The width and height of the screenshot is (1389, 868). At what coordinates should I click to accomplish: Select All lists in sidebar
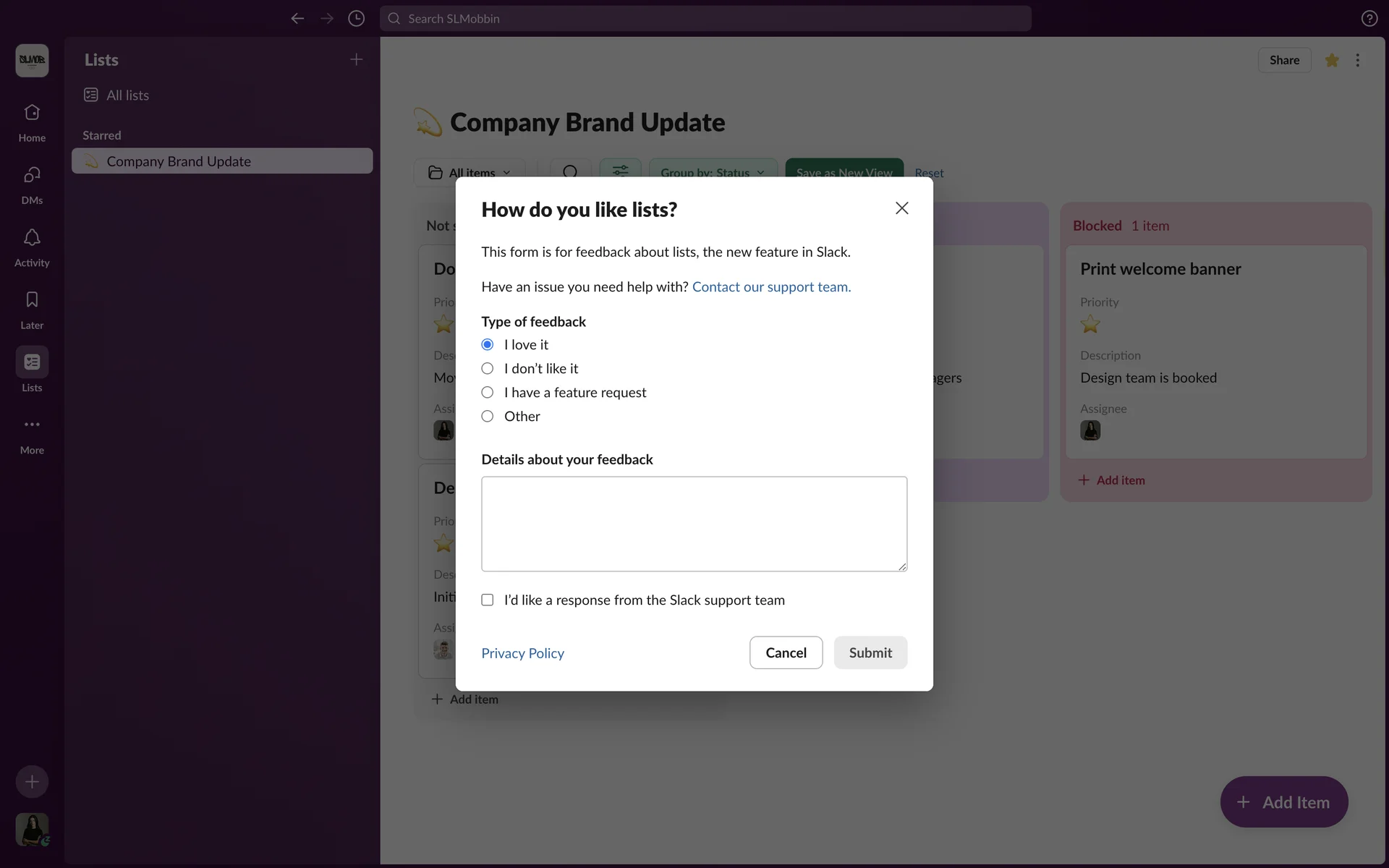pyautogui.click(x=127, y=95)
